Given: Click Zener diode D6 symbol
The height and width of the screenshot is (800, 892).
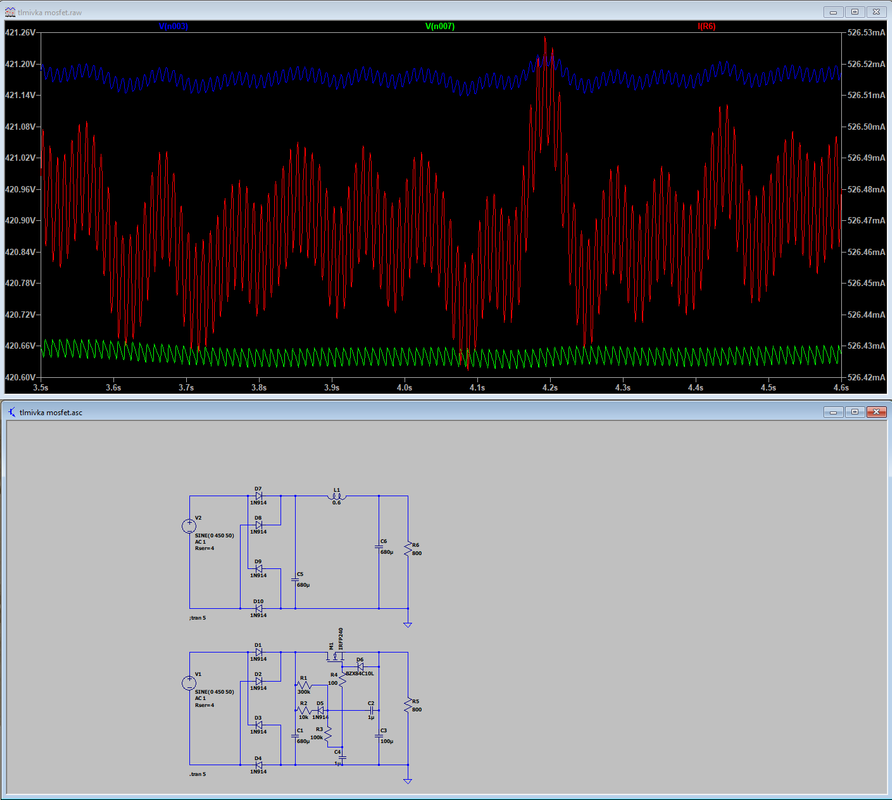Looking at the screenshot, I should tap(360, 667).
